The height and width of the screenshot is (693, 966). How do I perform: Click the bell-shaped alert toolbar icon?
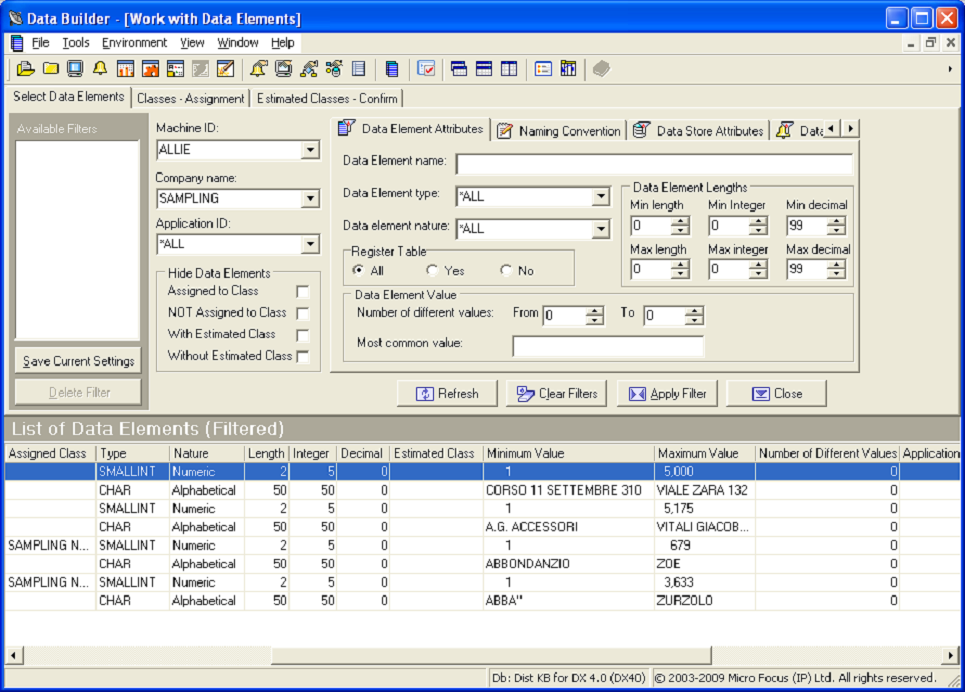coord(99,69)
